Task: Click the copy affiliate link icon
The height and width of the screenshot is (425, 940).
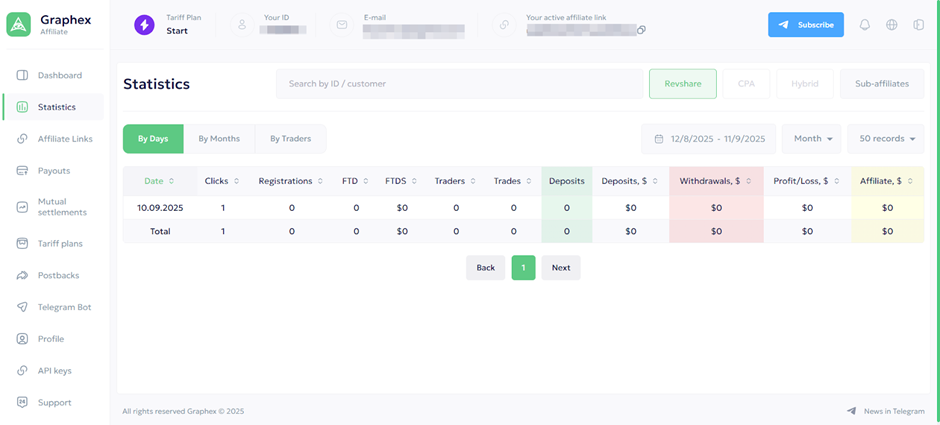Action: coord(641,30)
